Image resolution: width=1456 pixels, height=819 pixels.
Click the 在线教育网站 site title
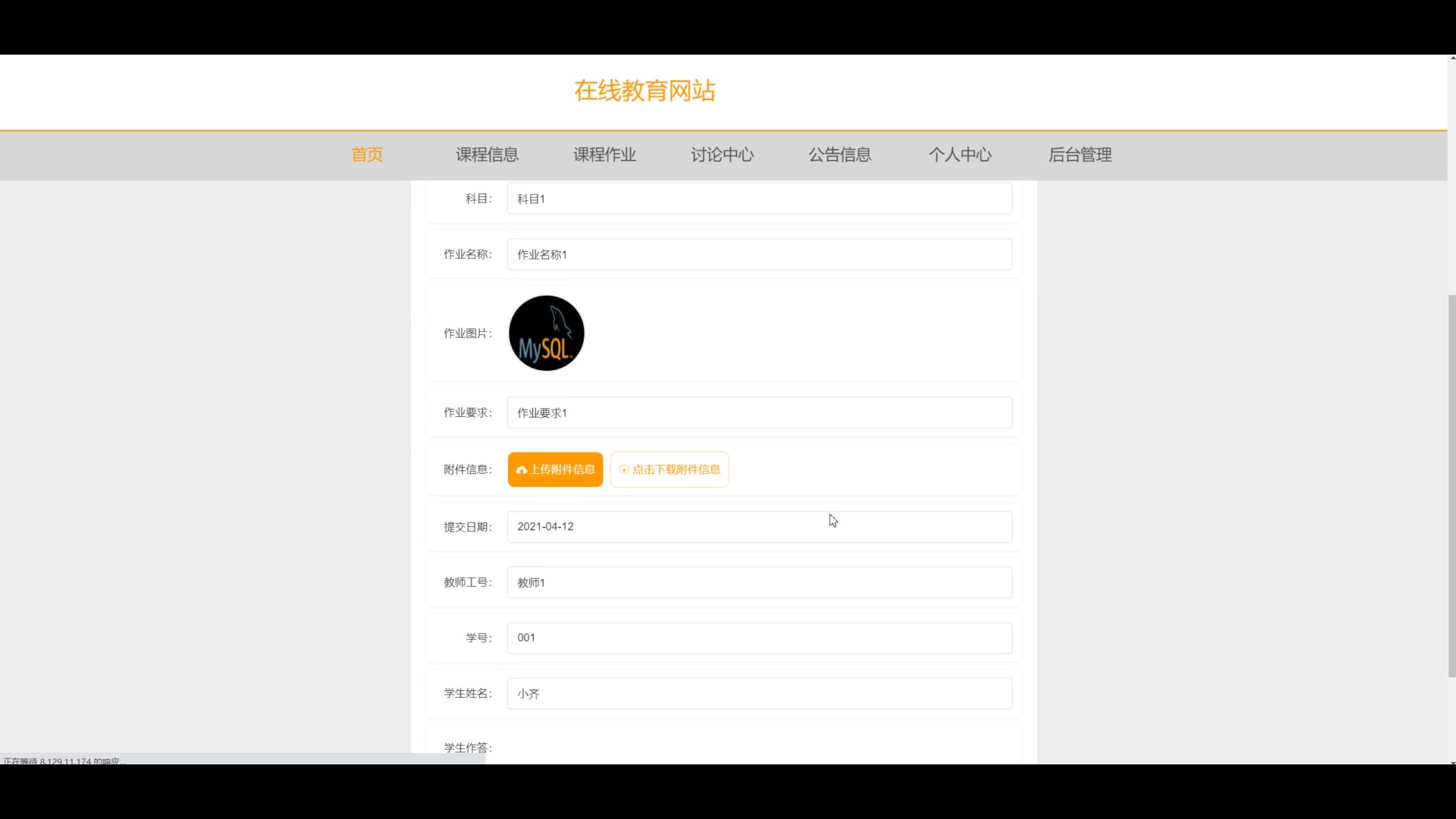coord(645,91)
